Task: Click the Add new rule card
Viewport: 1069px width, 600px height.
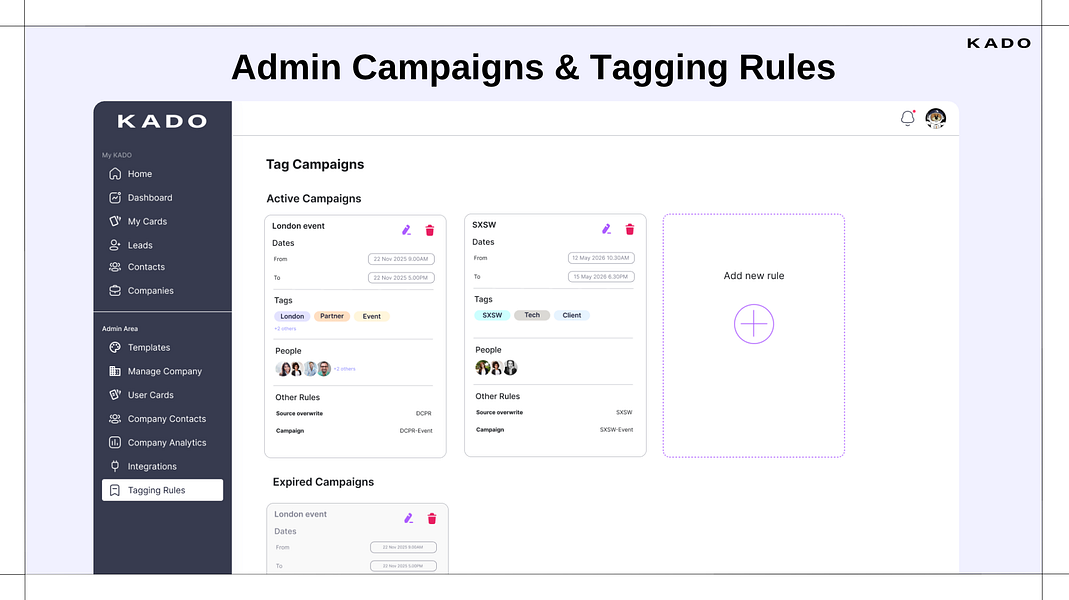Action: 753,335
